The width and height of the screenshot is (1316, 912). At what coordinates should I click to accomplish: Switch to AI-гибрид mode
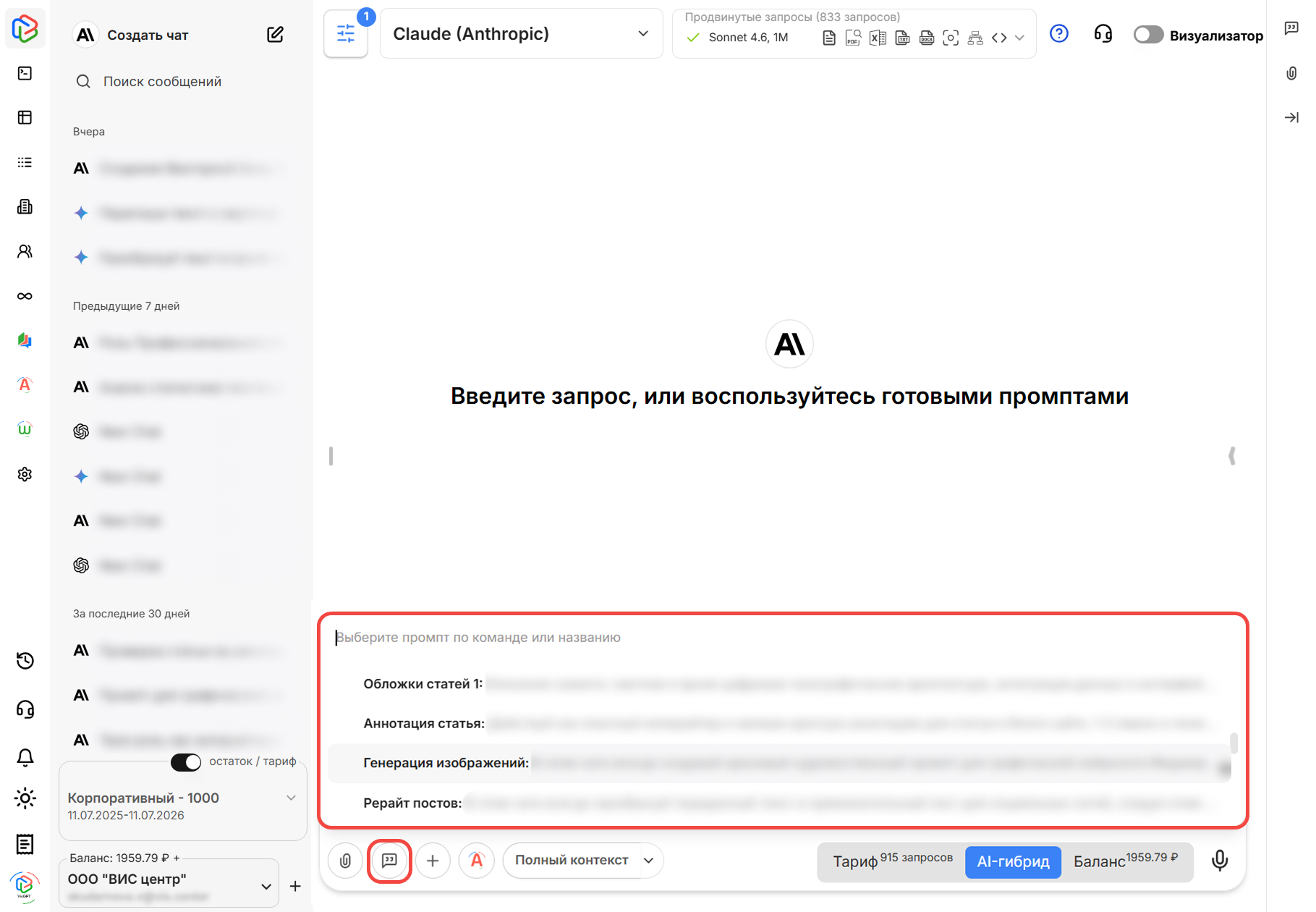pyautogui.click(x=1012, y=861)
